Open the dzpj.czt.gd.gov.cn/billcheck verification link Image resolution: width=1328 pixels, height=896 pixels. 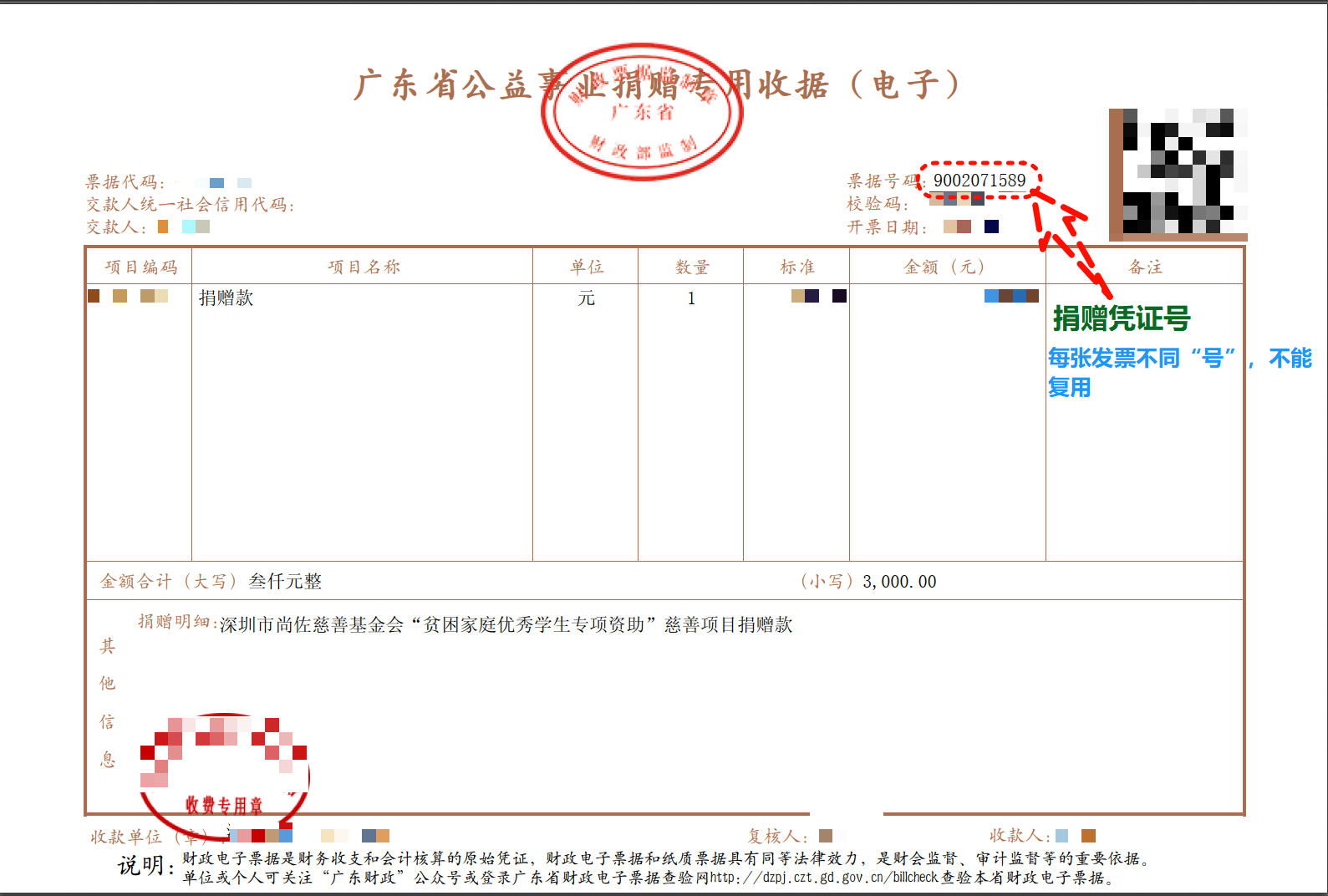click(x=823, y=878)
